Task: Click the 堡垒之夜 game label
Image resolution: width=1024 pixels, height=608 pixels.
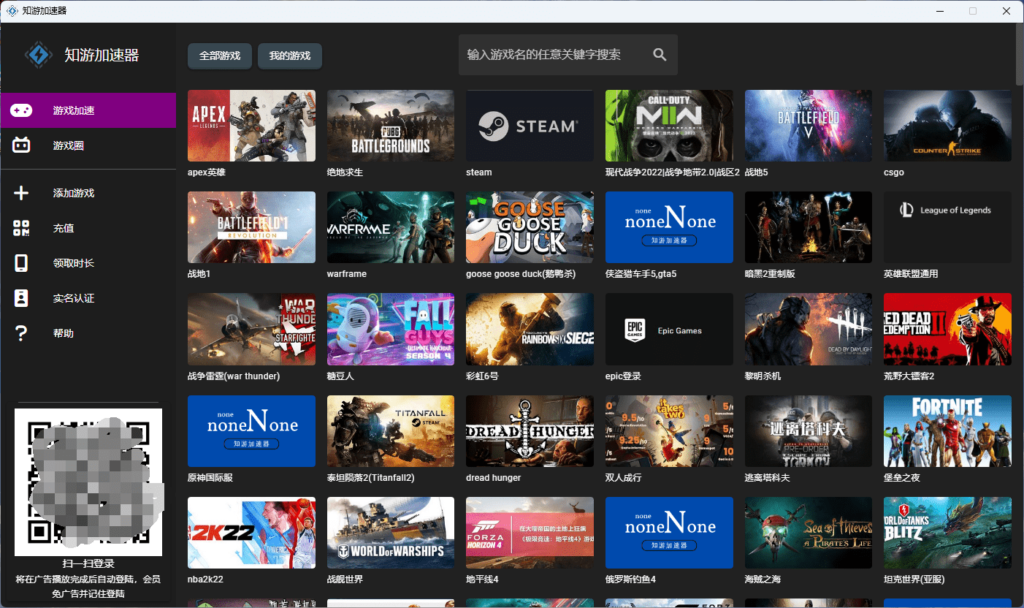Action: (x=902, y=478)
